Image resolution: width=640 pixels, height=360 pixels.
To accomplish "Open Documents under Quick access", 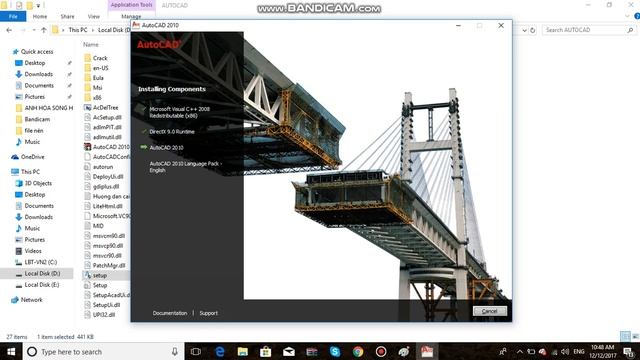I will click(39, 85).
